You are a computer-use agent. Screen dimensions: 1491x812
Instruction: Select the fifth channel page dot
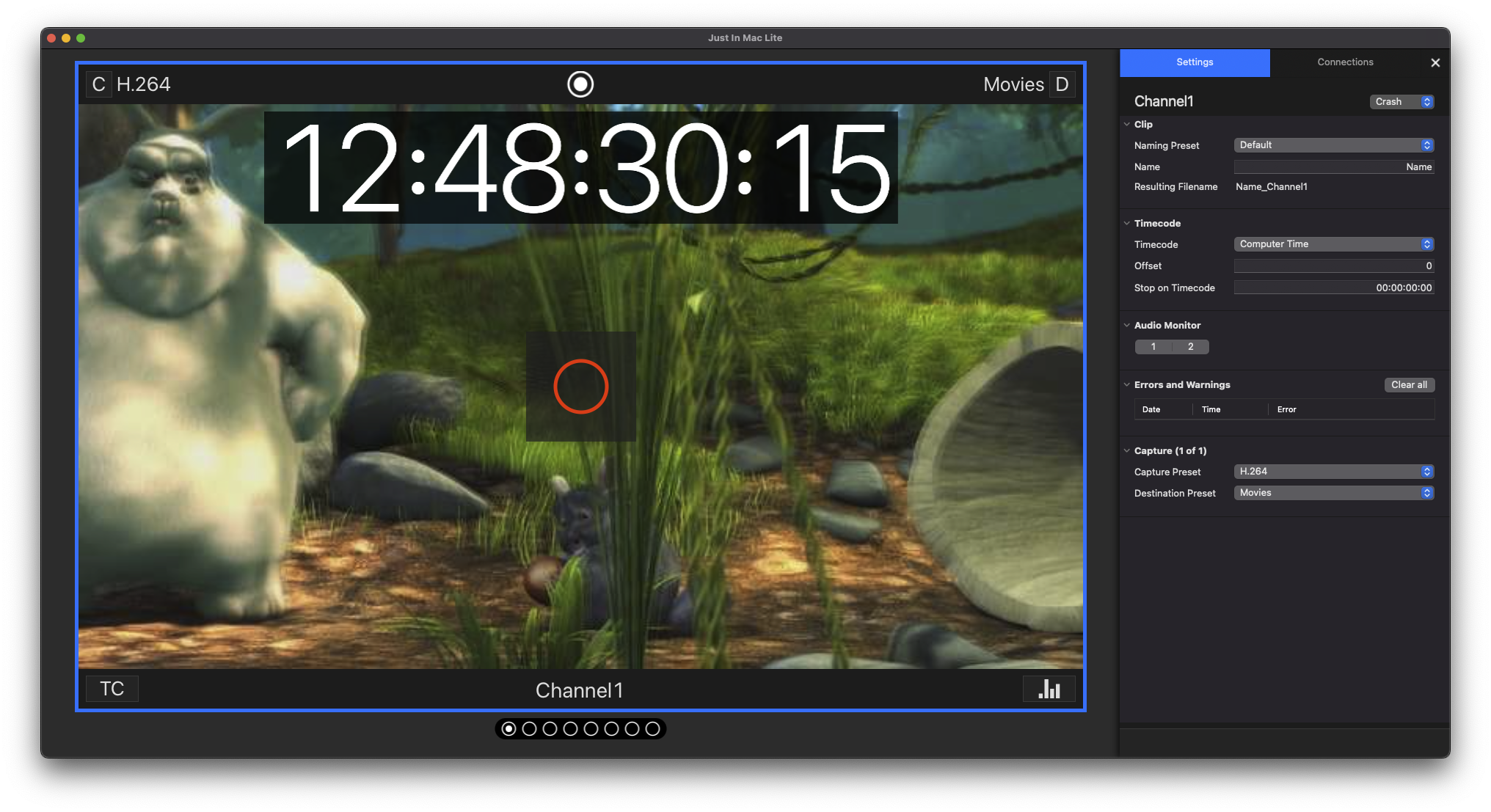591,729
